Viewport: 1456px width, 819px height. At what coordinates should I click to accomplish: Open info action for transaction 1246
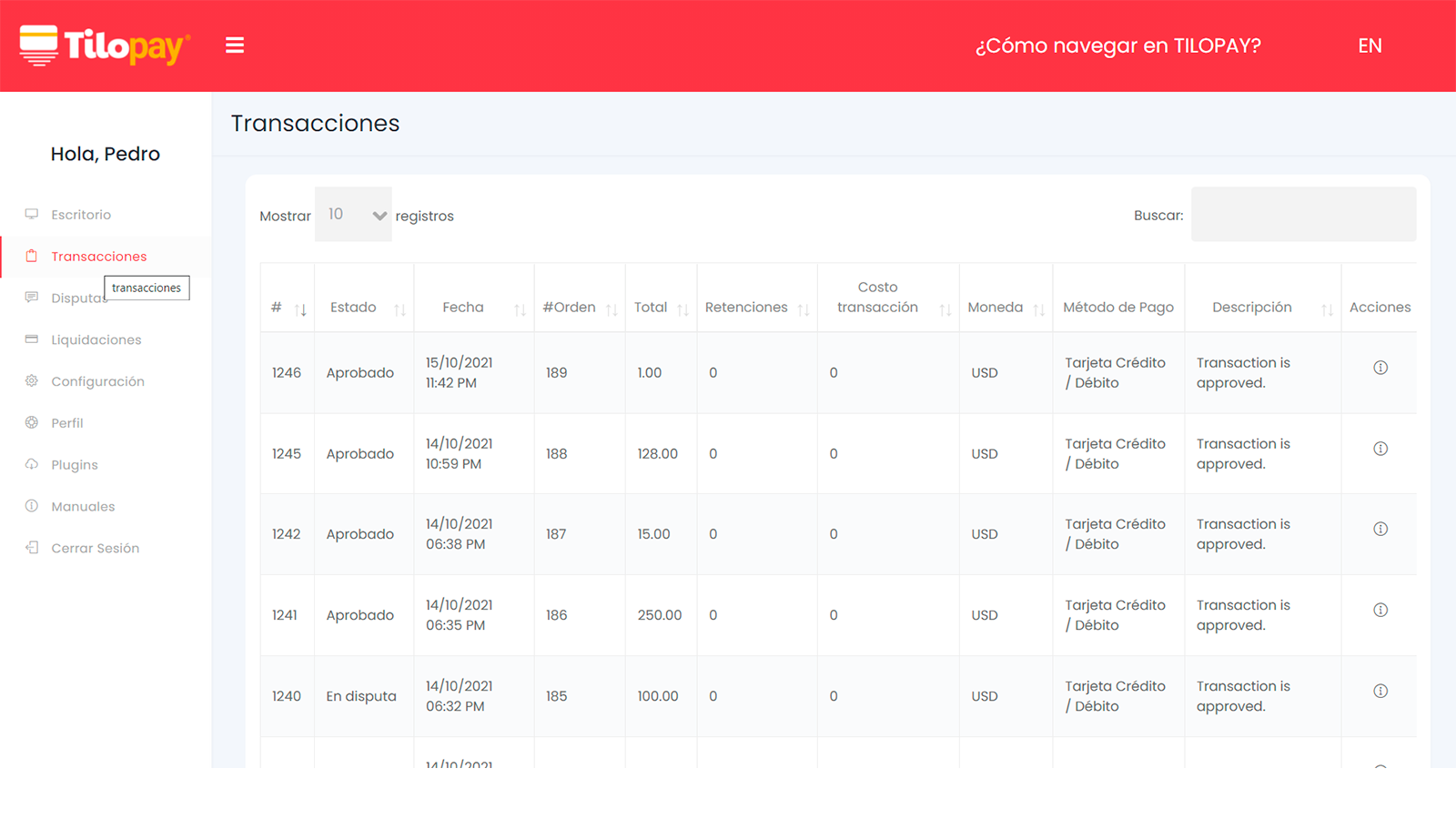point(1380,368)
